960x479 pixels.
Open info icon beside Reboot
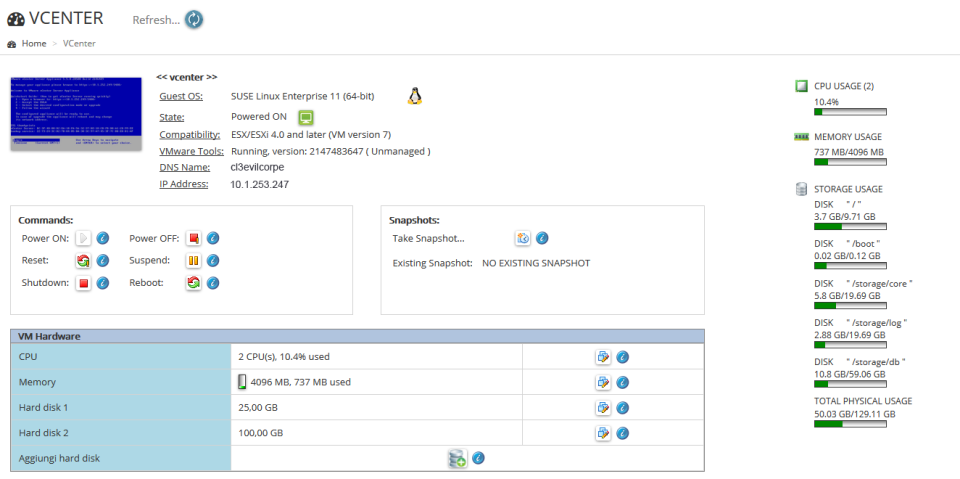pyautogui.click(x=213, y=283)
